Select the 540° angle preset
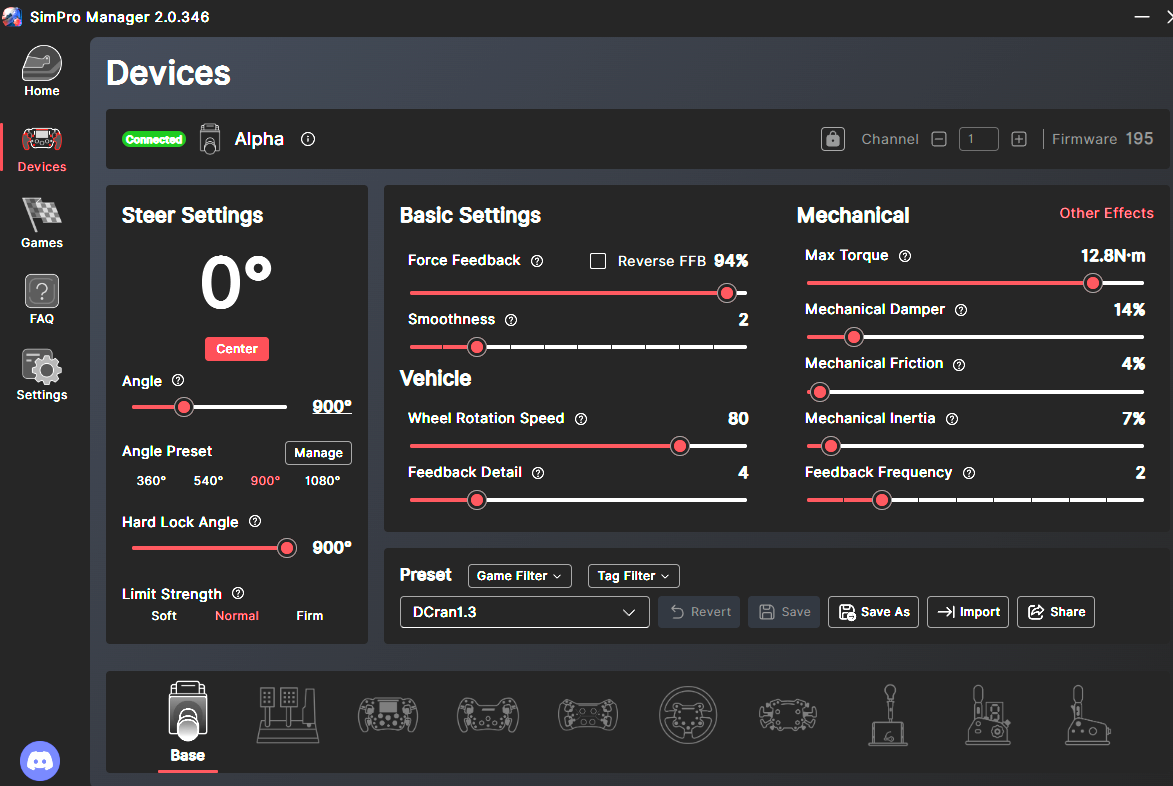Viewport: 1173px width, 786px height. tap(208, 481)
